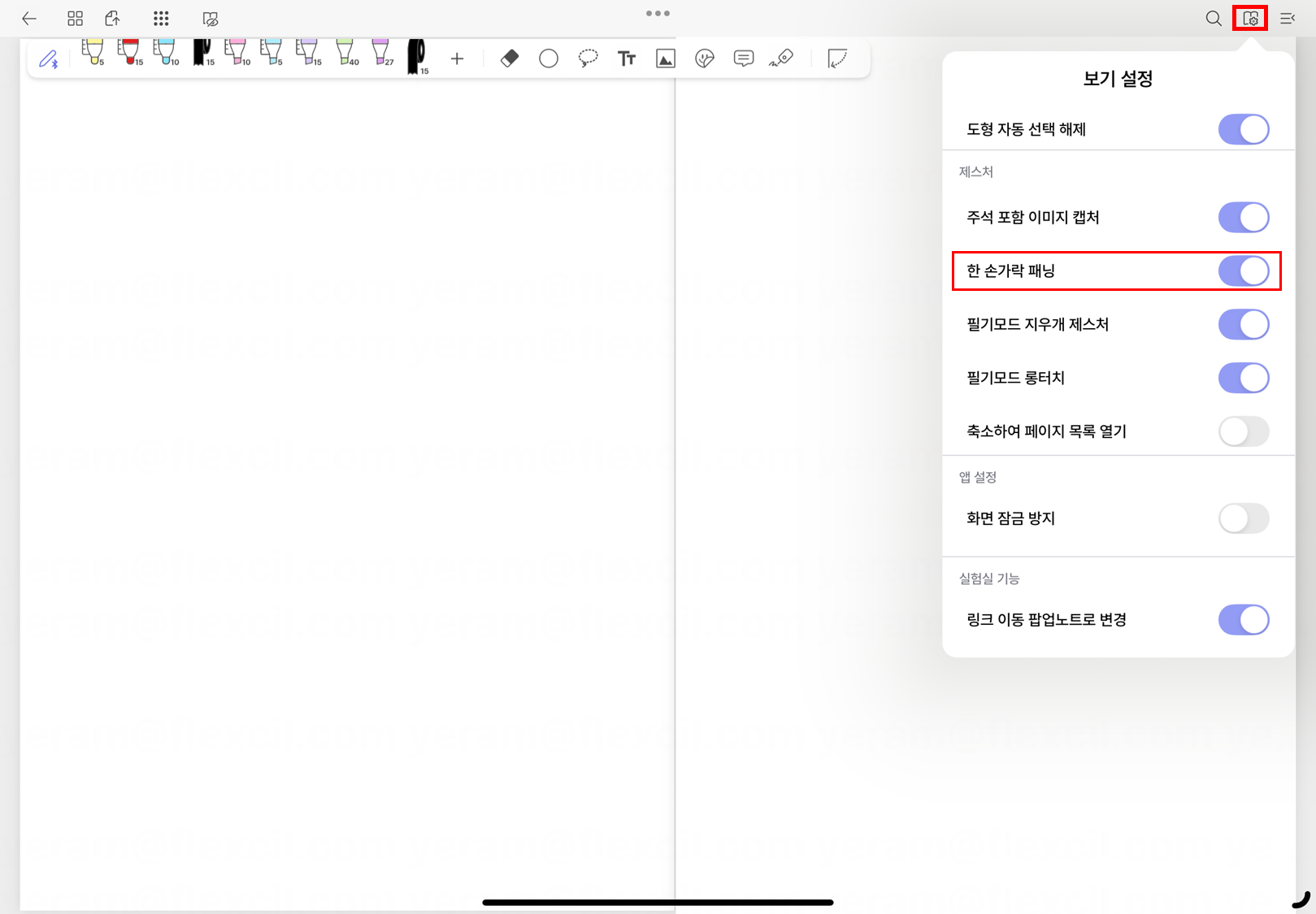Image resolution: width=1316 pixels, height=914 pixels.
Task: Open the view settings icon
Action: coord(1250,19)
